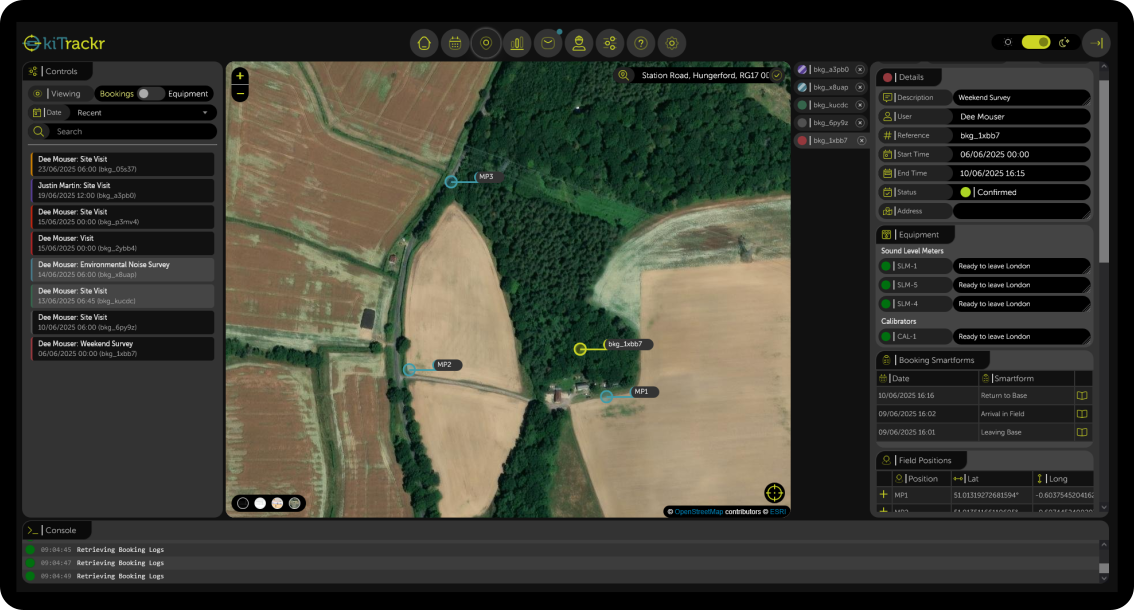This screenshot has width=1134, height=610.
Task: Toggle the light/dark theme switch
Action: click(1036, 43)
